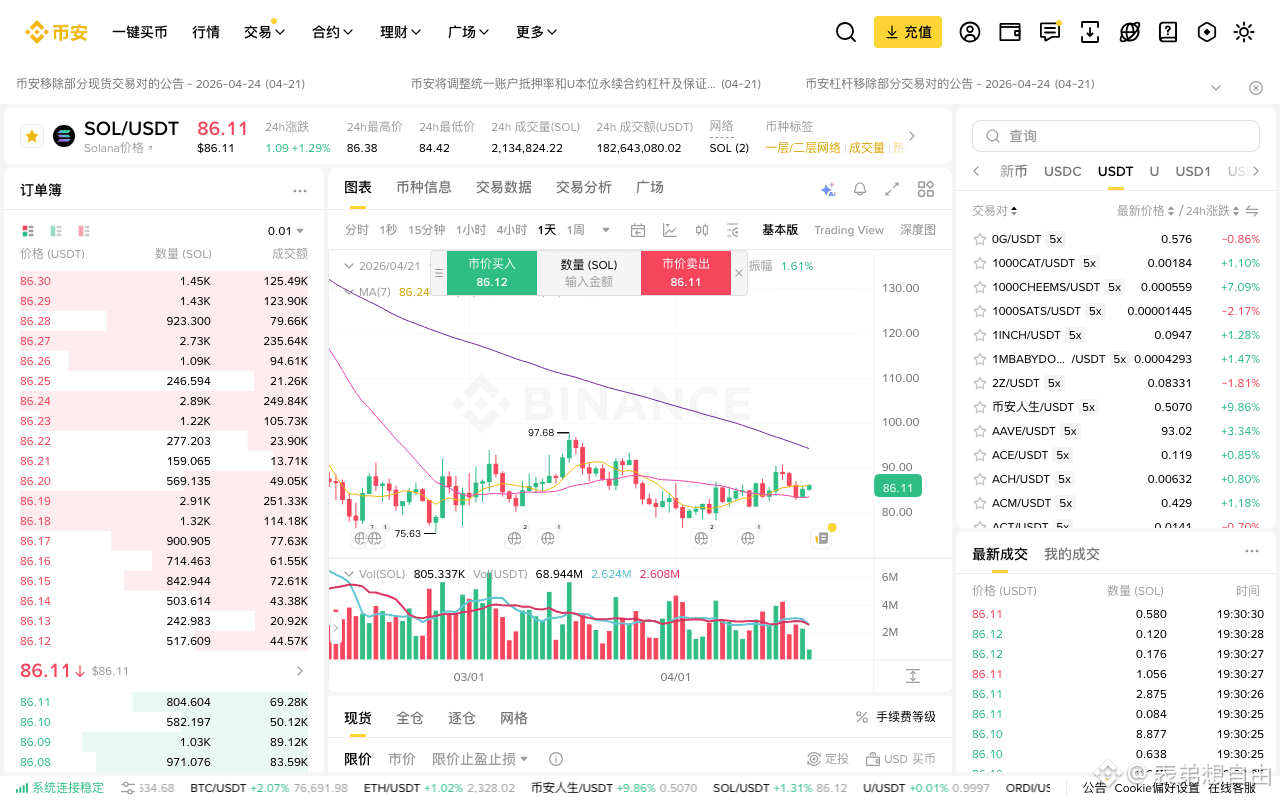Open the 更多 dropdown menu
This screenshot has height=800, width=1280.
coord(537,32)
